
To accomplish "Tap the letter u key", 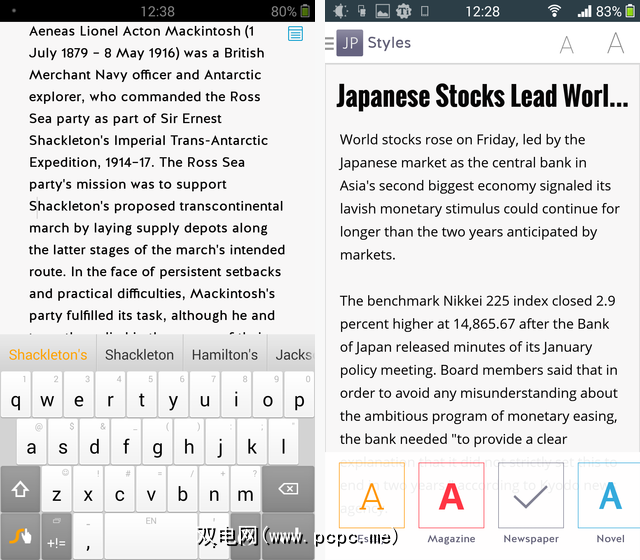I will click(204, 394).
